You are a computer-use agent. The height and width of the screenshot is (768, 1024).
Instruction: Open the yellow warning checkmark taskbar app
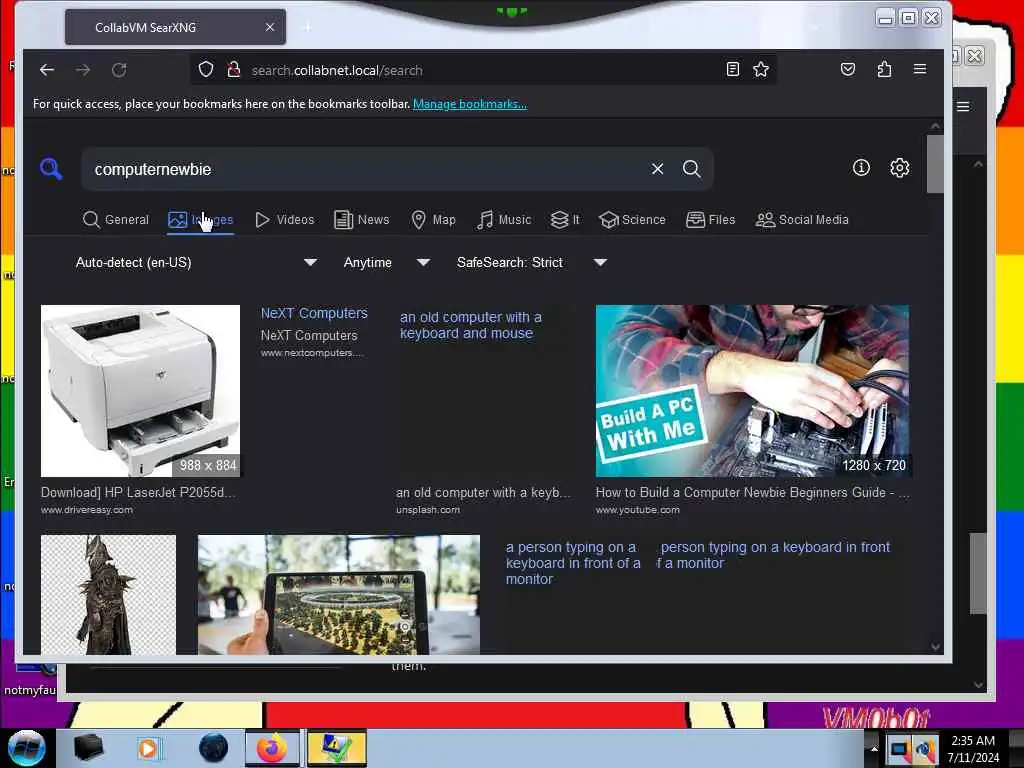(x=336, y=748)
